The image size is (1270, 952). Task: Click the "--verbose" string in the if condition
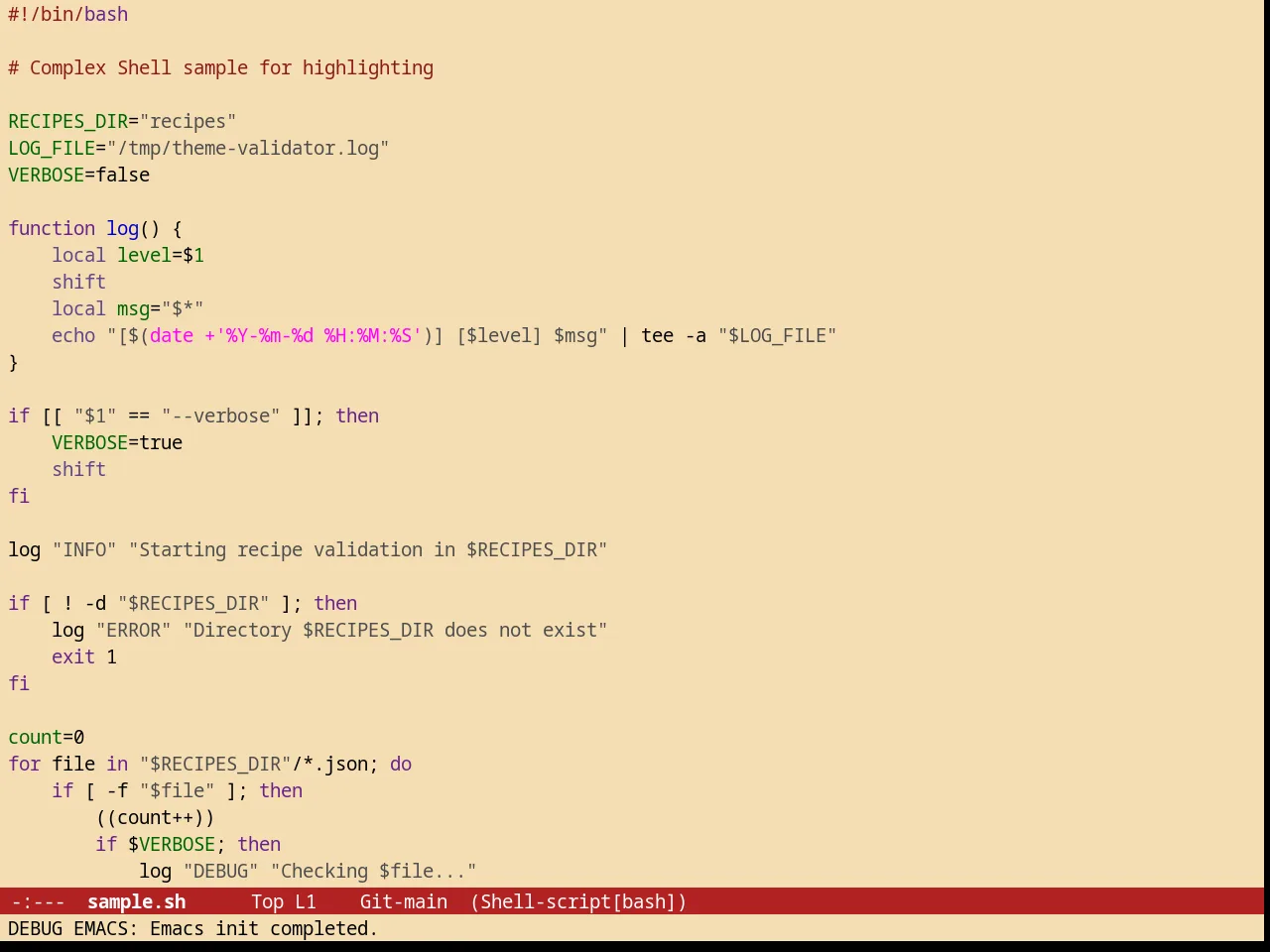pyautogui.click(x=220, y=416)
